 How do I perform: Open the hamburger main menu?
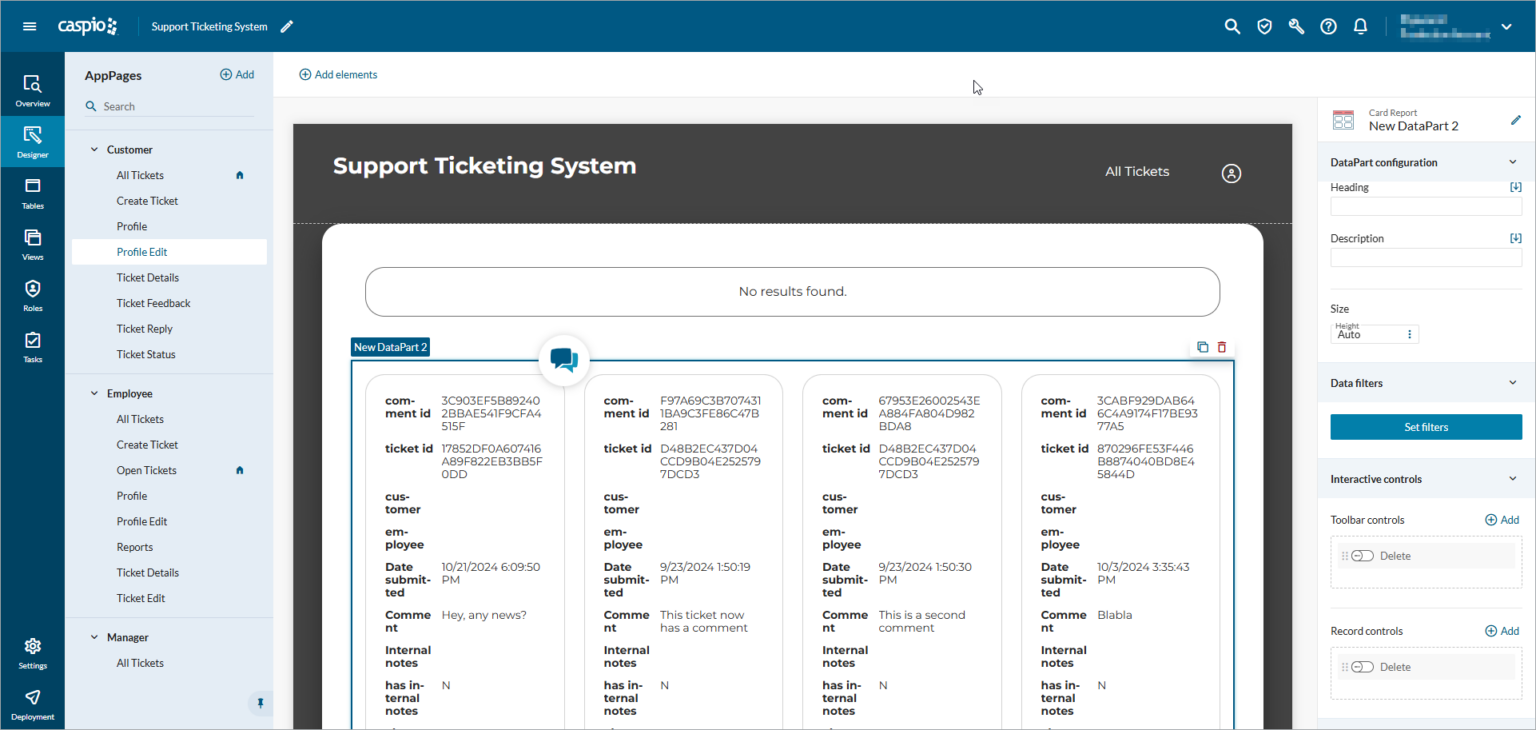click(29, 26)
